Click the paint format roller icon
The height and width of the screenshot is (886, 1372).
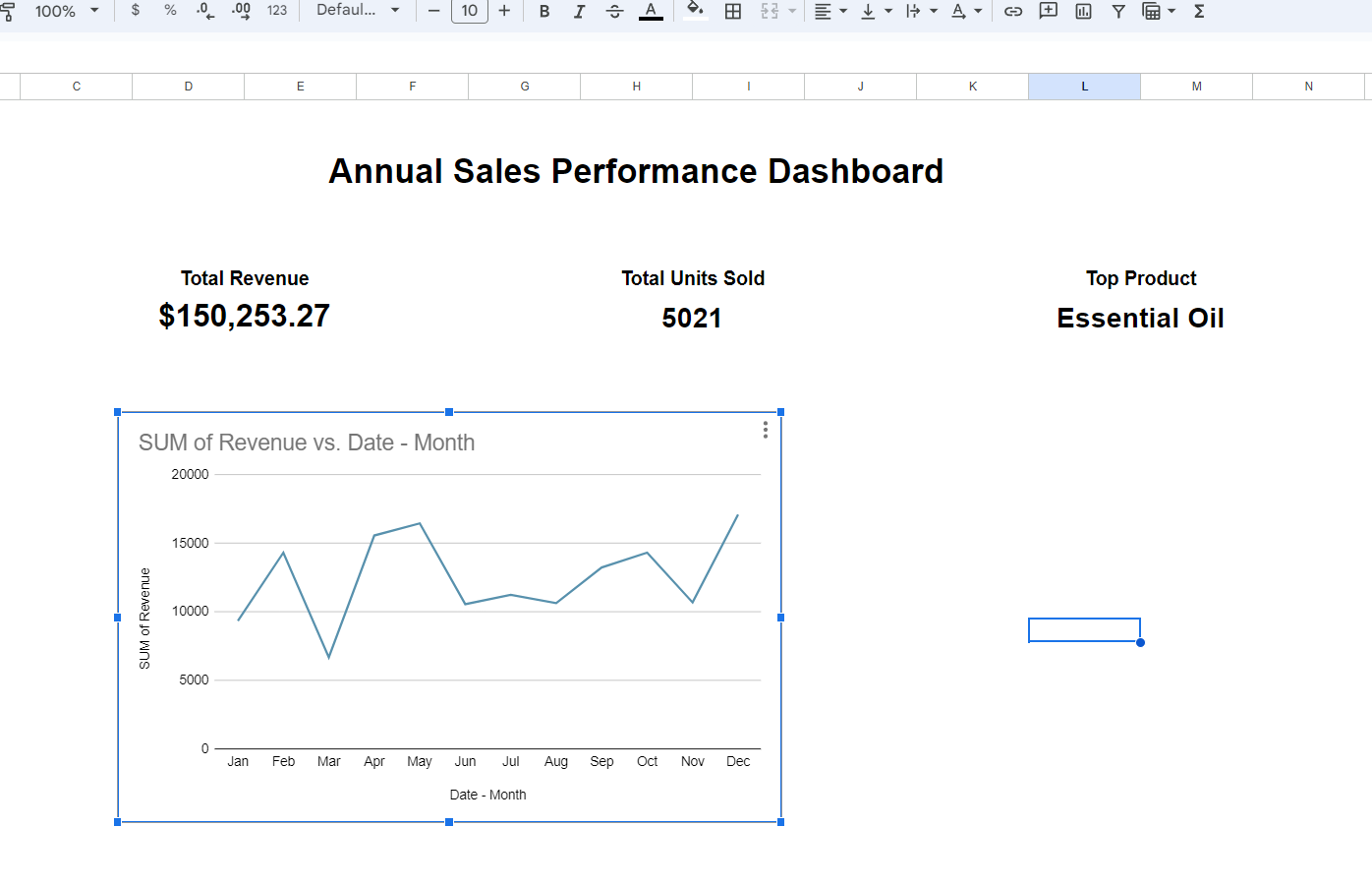tap(7, 11)
